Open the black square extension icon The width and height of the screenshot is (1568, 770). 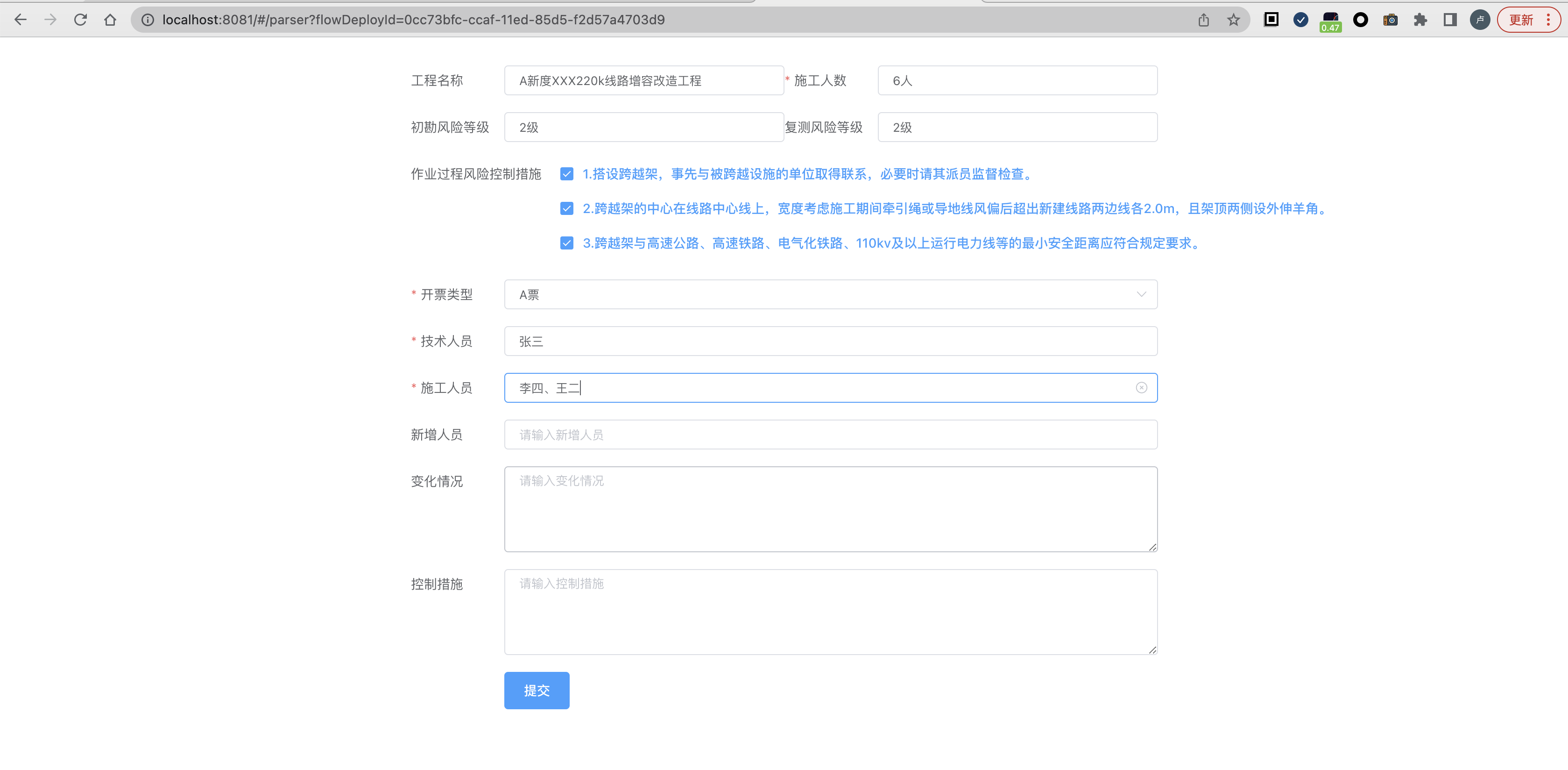[x=1271, y=20]
